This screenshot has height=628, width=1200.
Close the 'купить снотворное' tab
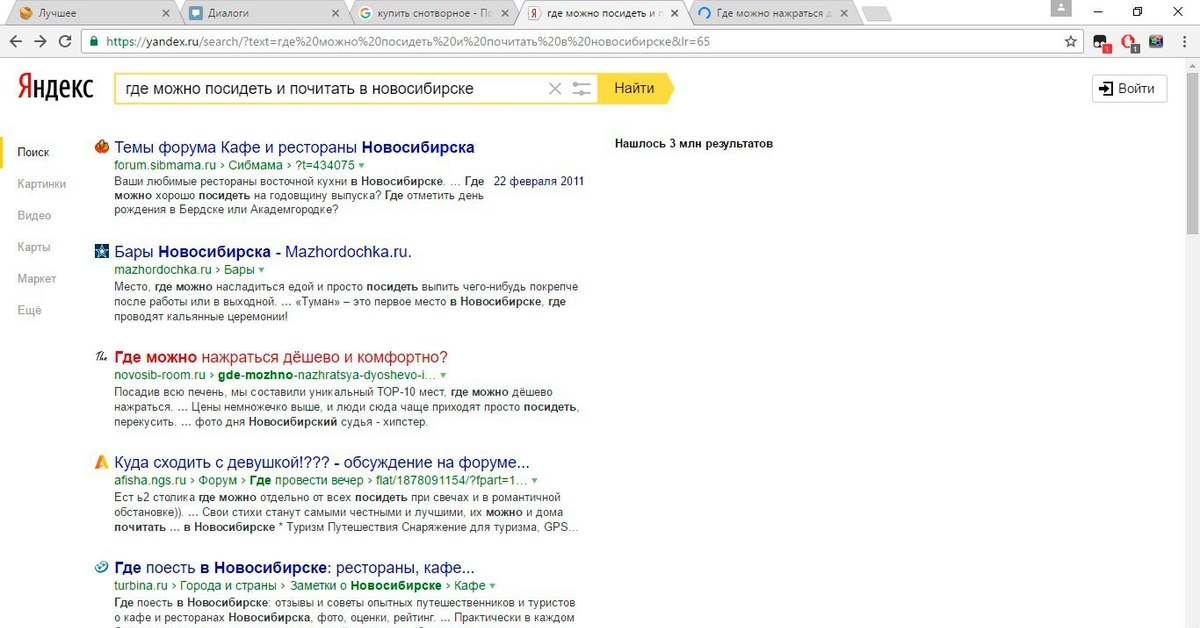[x=503, y=13]
